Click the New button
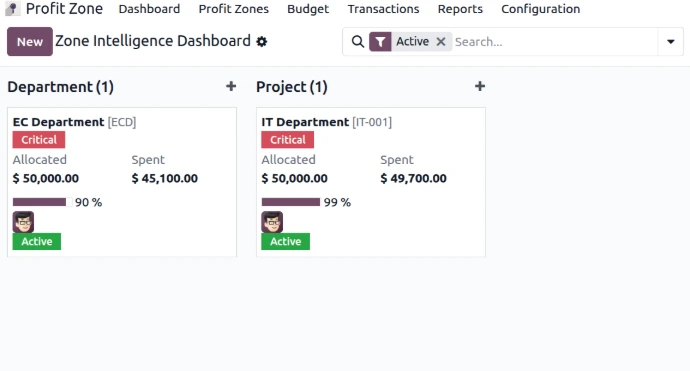Image resolution: width=690 pixels, height=371 pixels. tap(30, 42)
